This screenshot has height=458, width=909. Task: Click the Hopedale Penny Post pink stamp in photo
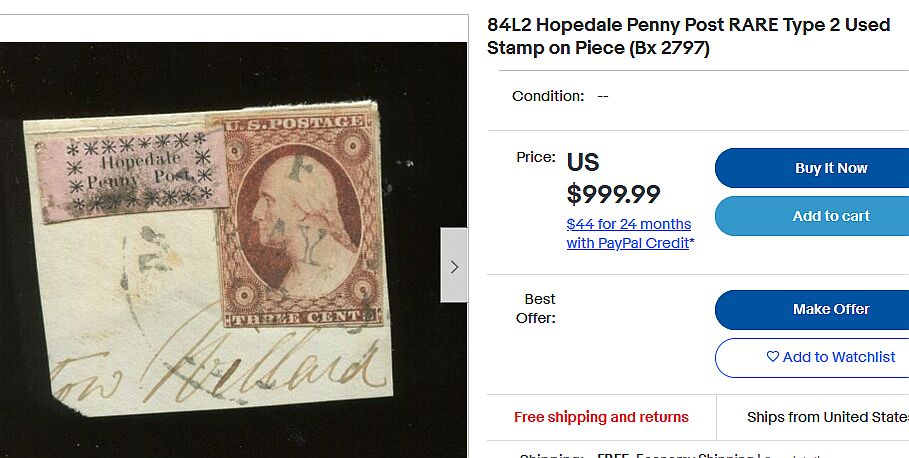click(132, 174)
